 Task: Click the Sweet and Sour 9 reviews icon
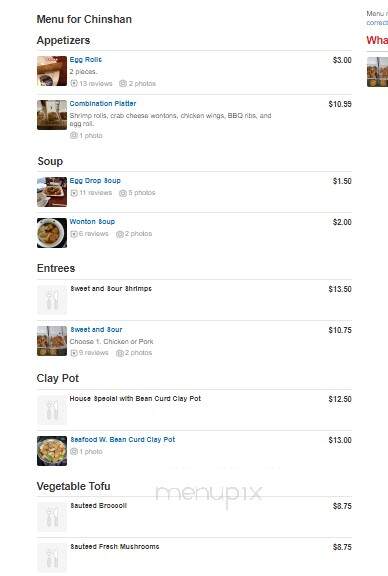coord(74,353)
